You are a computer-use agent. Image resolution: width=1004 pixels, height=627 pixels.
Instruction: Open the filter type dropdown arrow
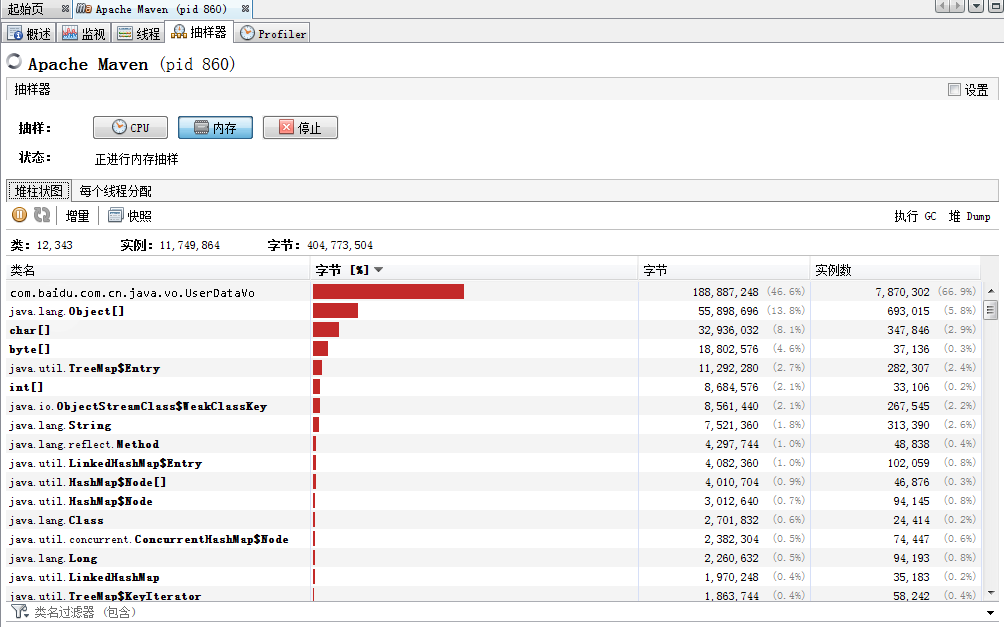point(991,613)
